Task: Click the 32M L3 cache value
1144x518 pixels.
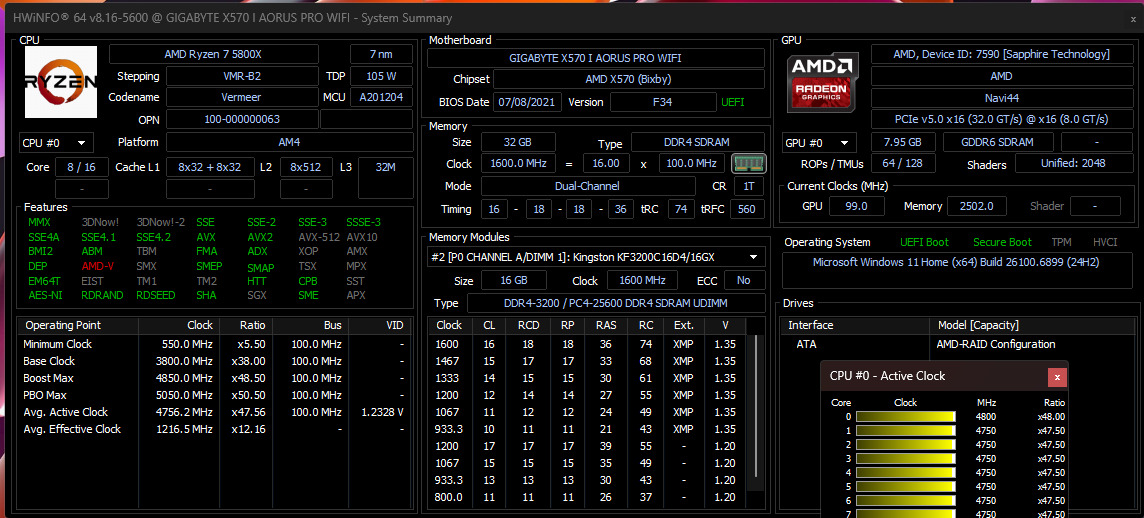Action: click(386, 167)
